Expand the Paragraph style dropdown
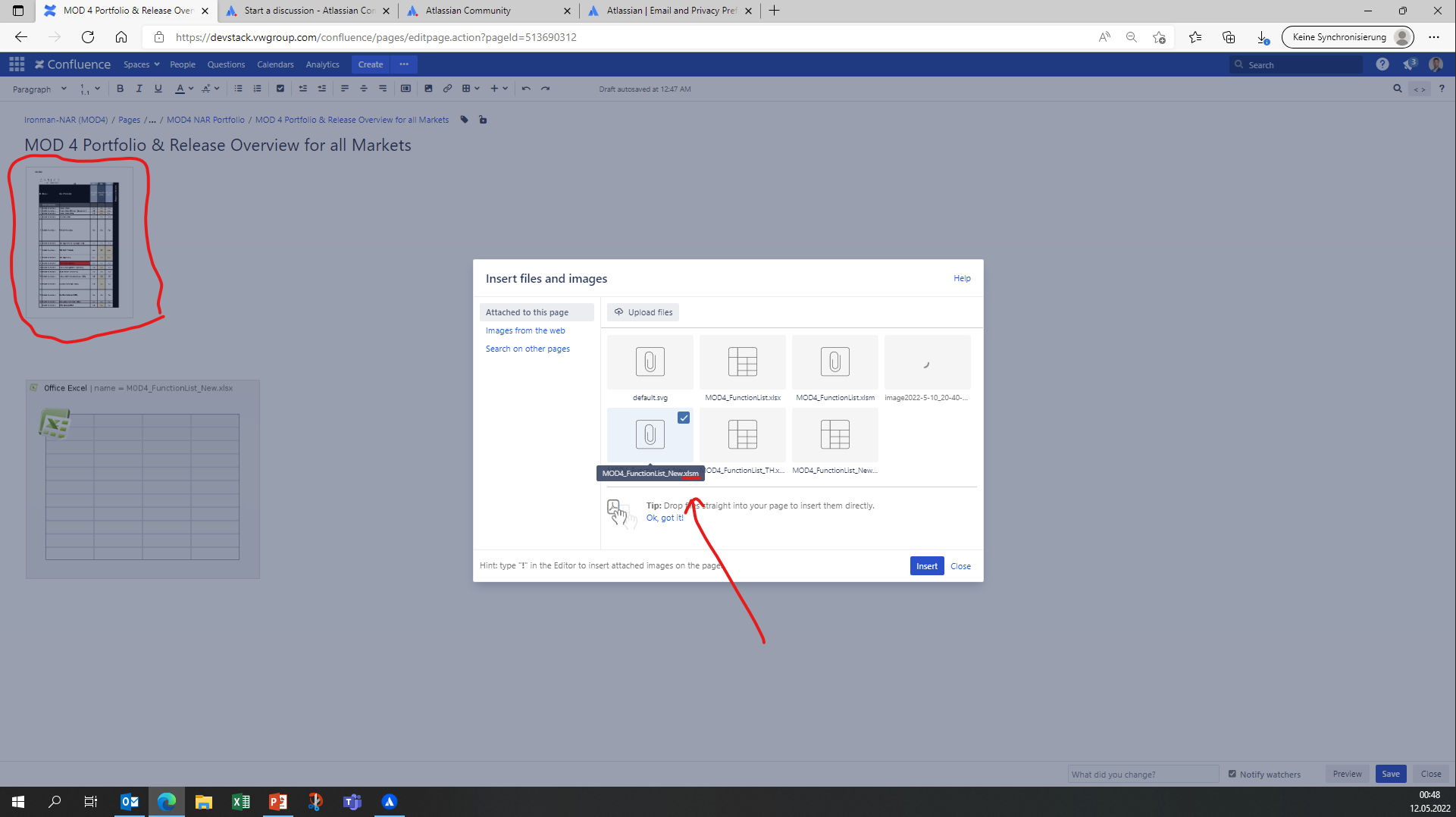Image resolution: width=1456 pixels, height=817 pixels. [39, 89]
